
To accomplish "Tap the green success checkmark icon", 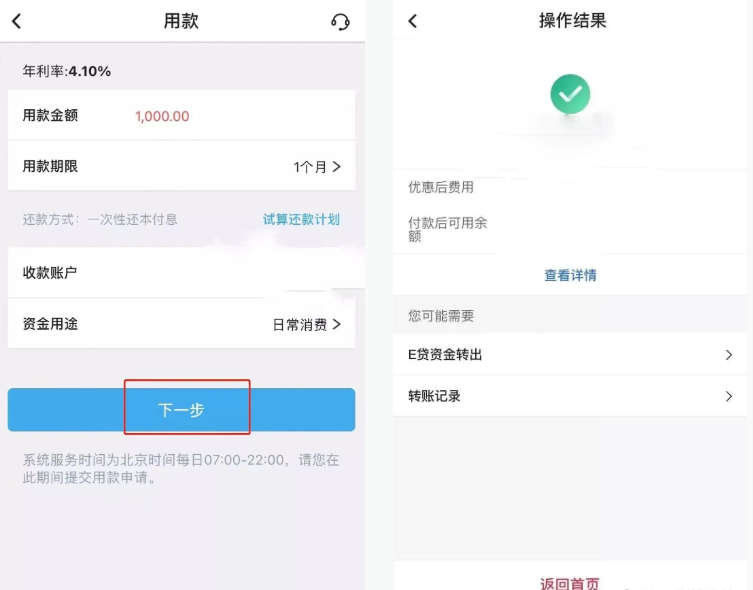I will [570, 94].
